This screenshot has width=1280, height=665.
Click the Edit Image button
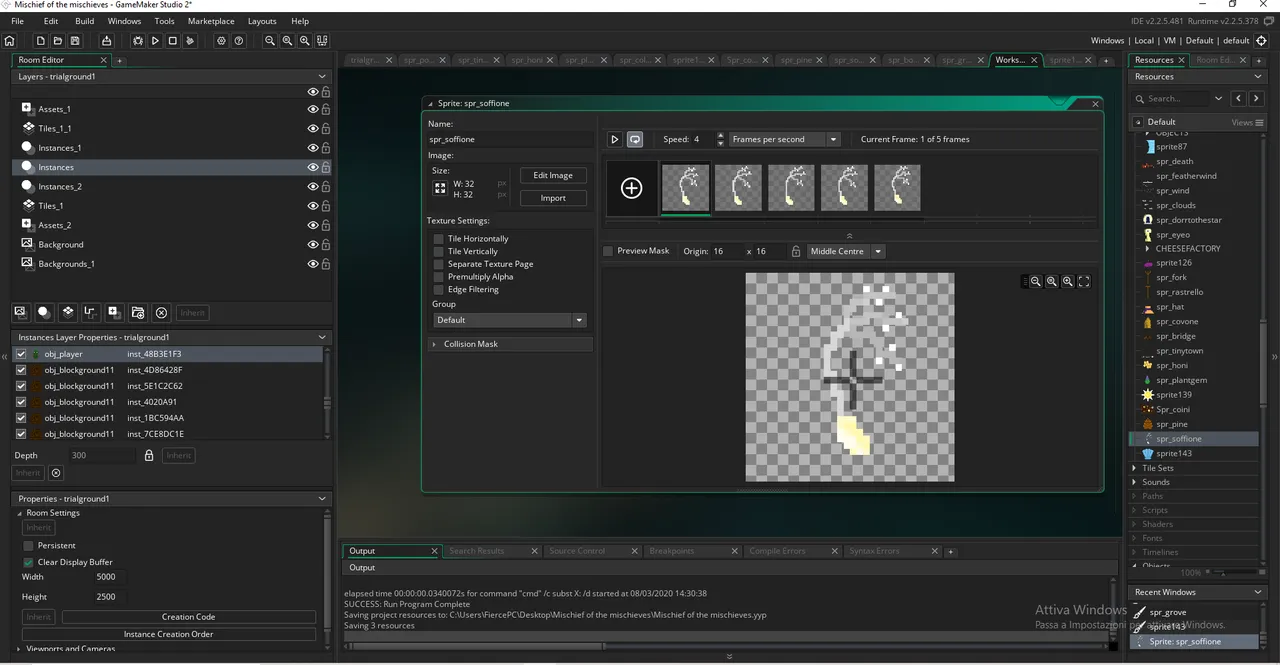[x=553, y=175]
